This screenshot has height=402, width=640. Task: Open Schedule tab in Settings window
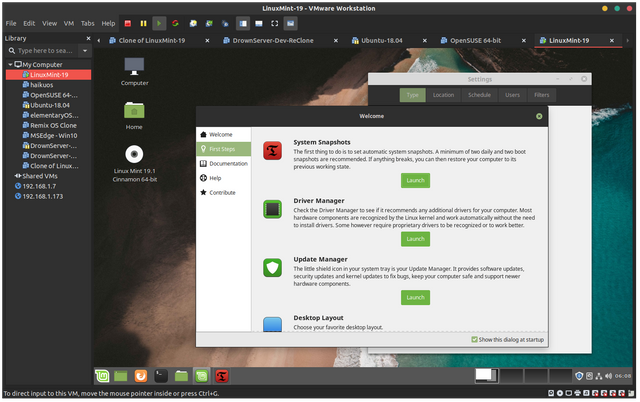(x=479, y=95)
